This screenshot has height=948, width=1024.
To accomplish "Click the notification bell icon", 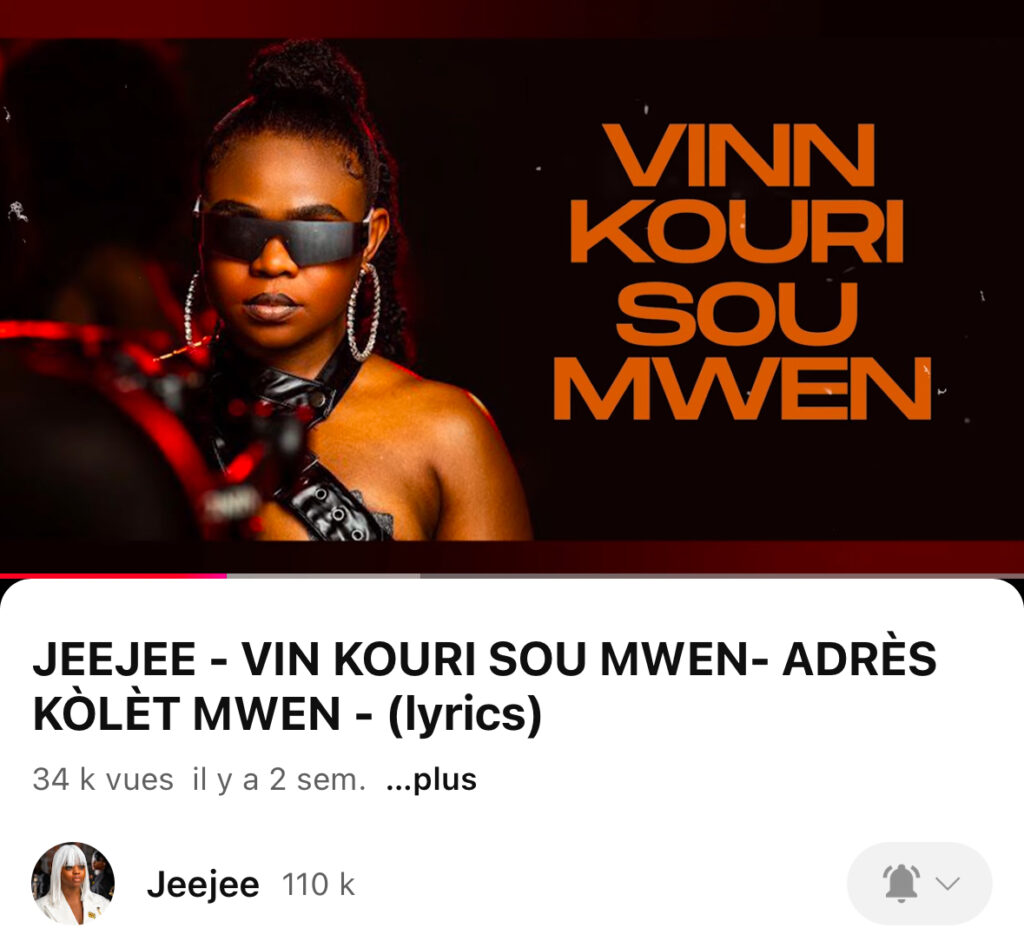I will pyautogui.click(x=901, y=883).
